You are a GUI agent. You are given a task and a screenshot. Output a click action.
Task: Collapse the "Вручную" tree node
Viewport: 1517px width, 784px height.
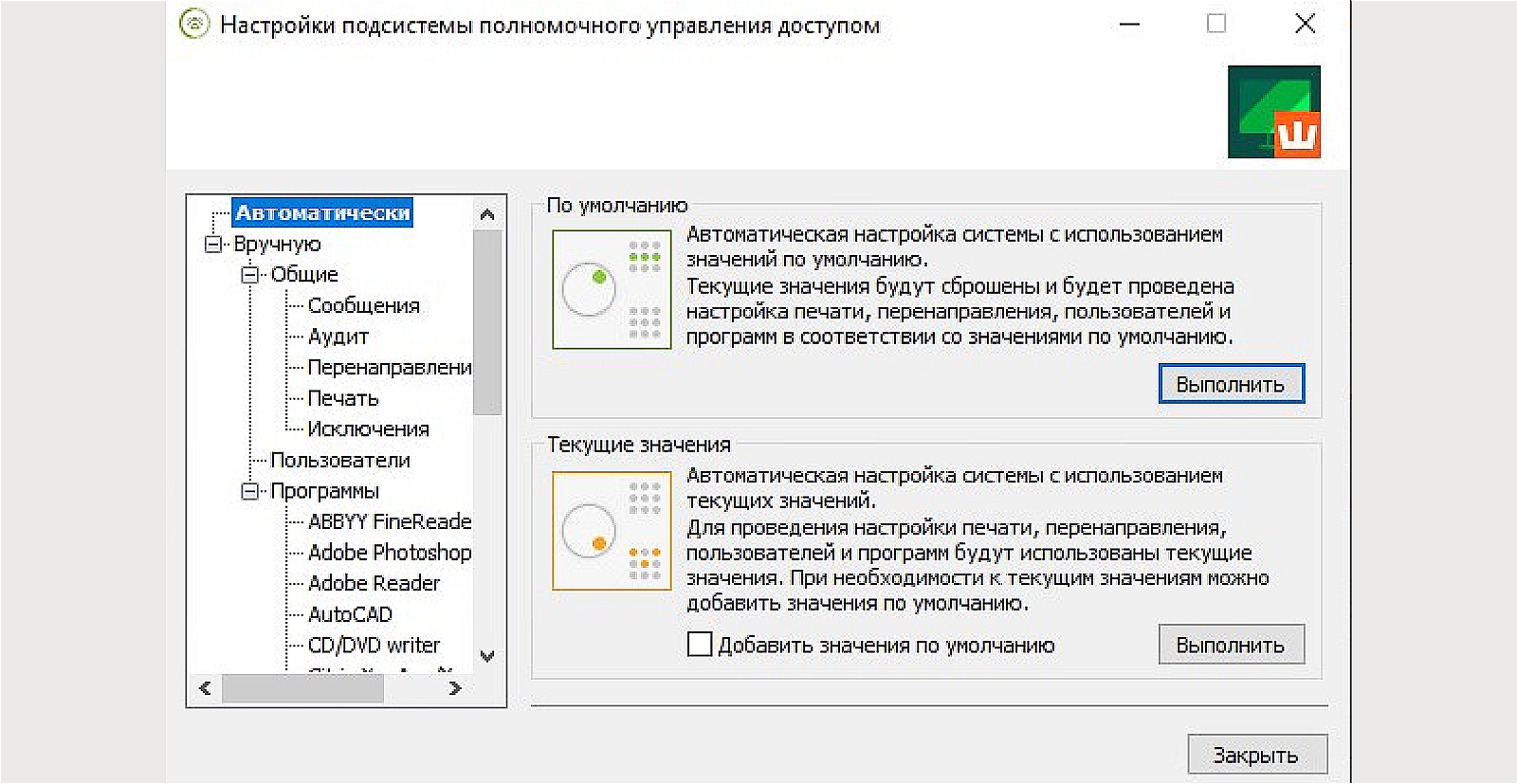point(212,245)
